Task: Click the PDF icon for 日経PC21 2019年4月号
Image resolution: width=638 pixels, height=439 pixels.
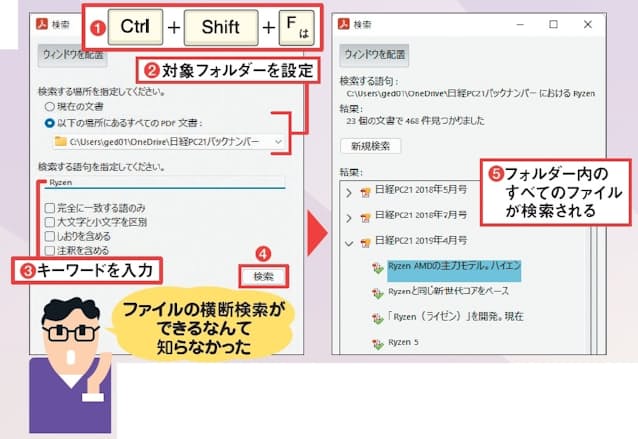Action: click(x=365, y=243)
